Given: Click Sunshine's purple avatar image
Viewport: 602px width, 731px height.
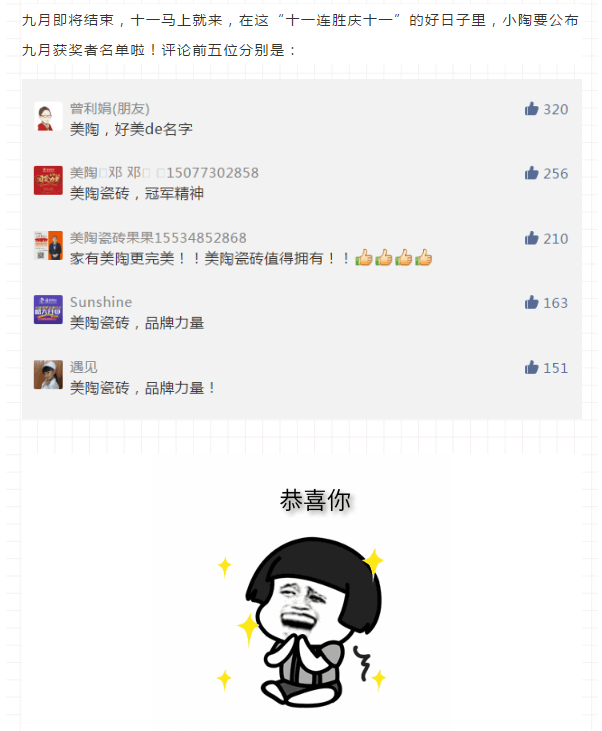Looking at the screenshot, I should 48,310.
